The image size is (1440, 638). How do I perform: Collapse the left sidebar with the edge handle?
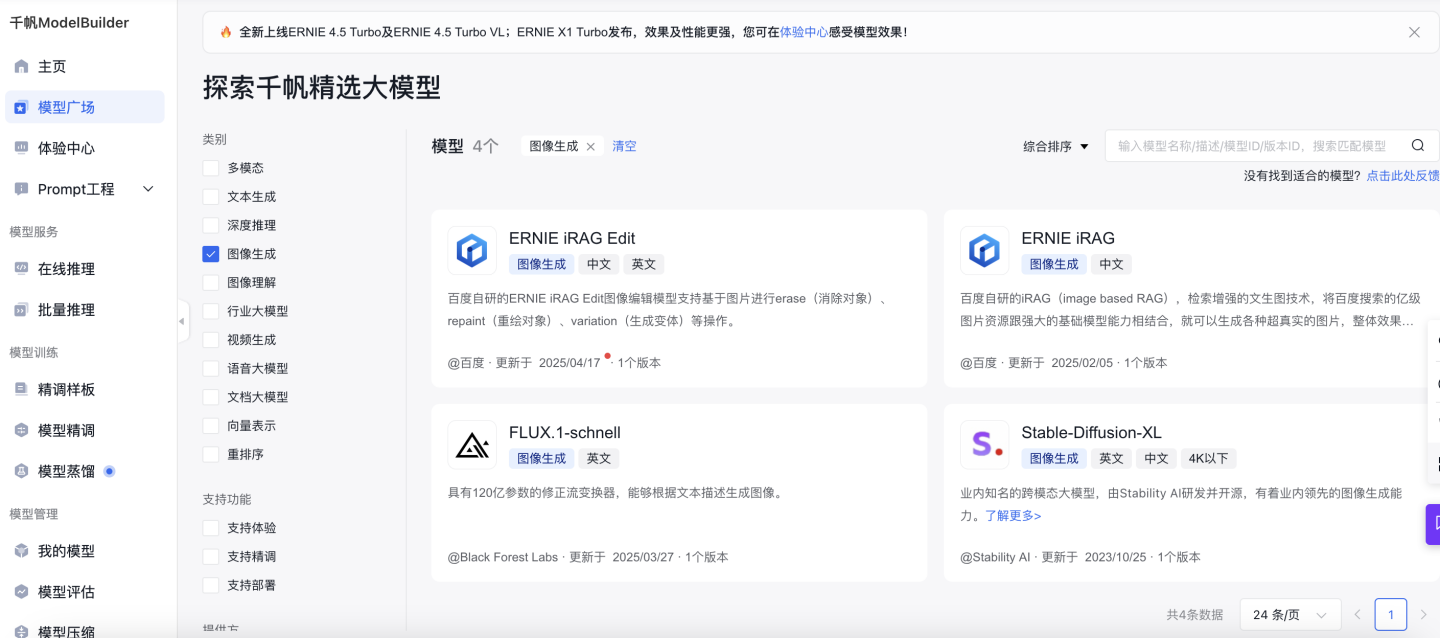[x=182, y=321]
